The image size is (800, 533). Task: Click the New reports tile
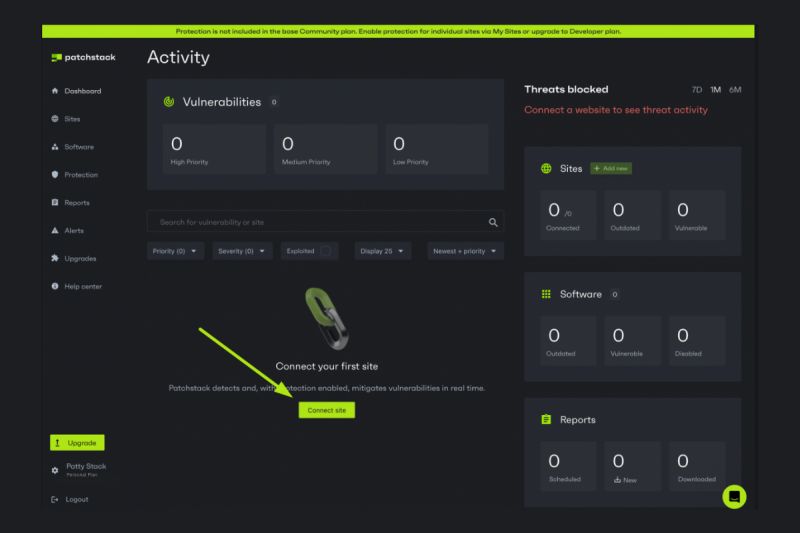pos(632,466)
